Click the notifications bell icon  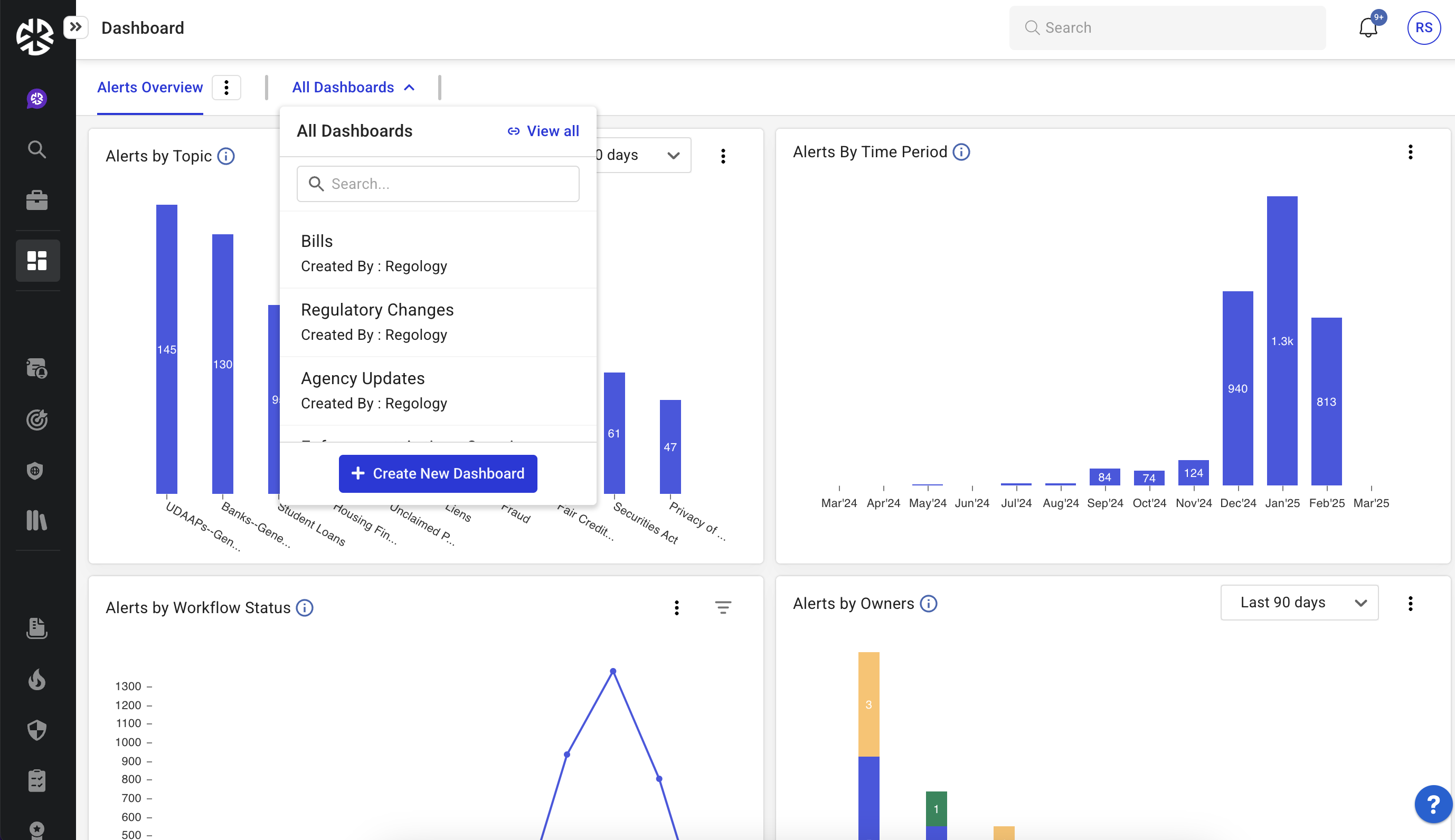click(x=1367, y=27)
